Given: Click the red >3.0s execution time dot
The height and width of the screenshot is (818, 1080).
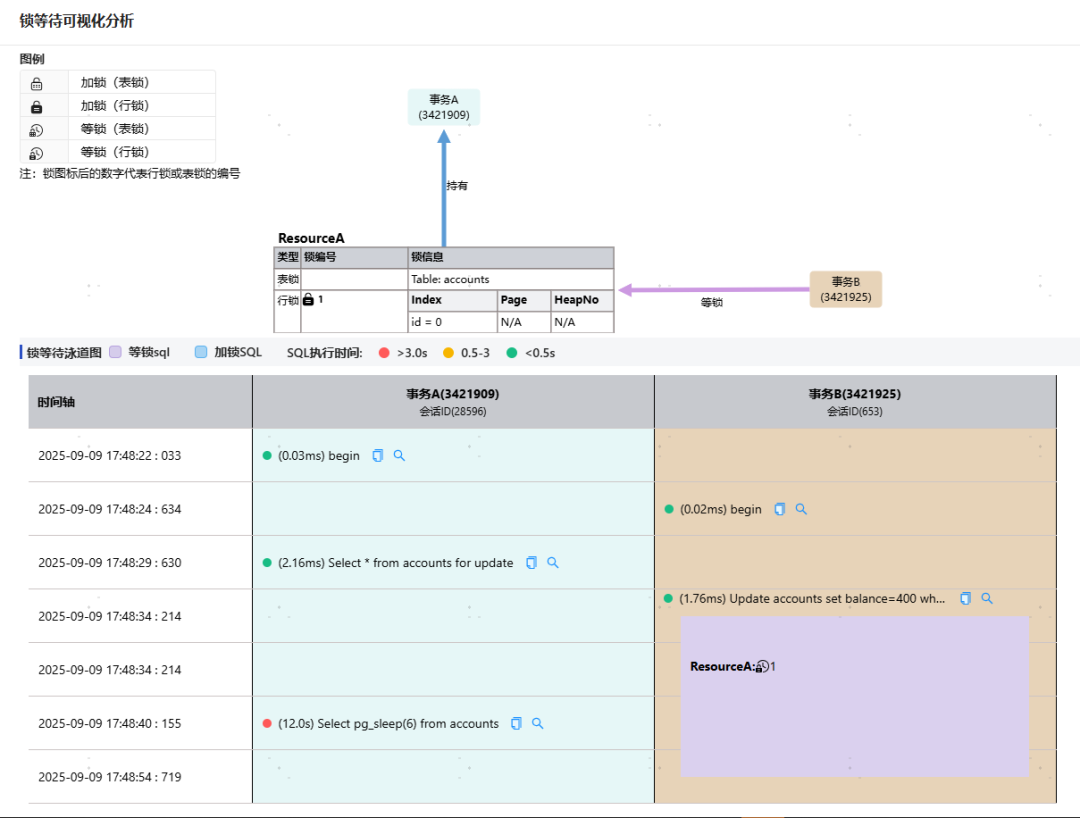Looking at the screenshot, I should coord(384,353).
